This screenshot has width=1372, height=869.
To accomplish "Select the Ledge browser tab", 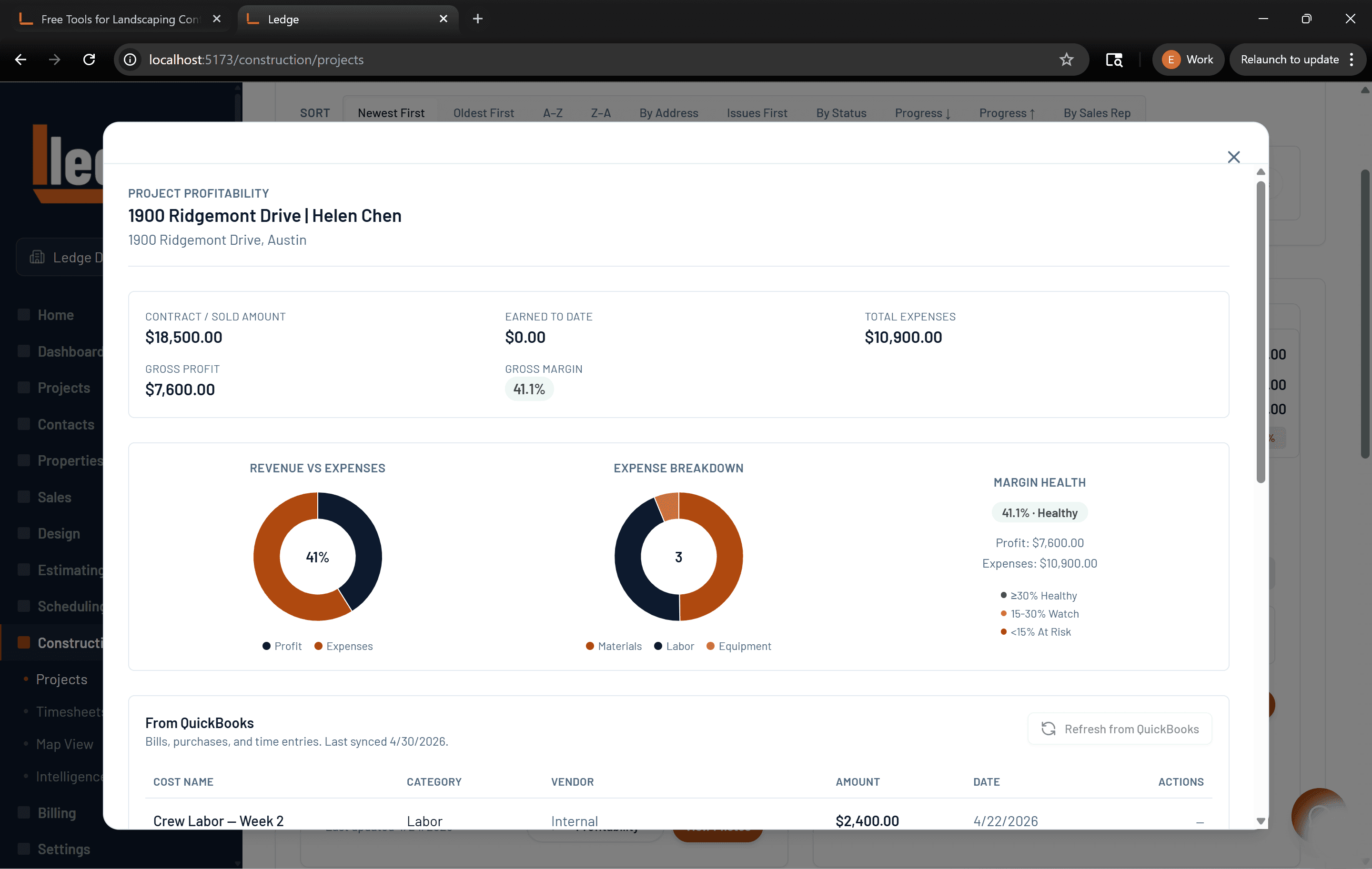I will click(348, 19).
